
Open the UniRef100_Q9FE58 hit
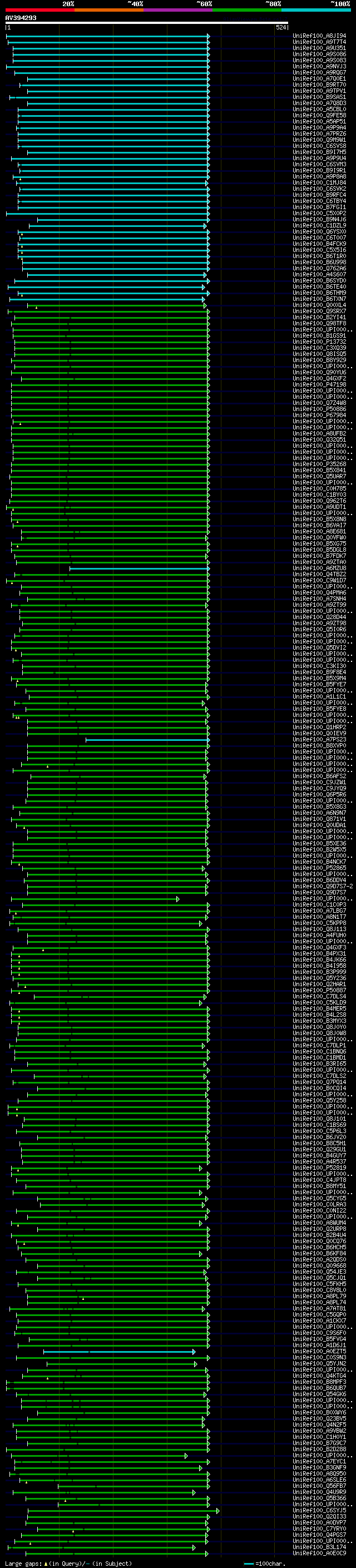(x=319, y=115)
